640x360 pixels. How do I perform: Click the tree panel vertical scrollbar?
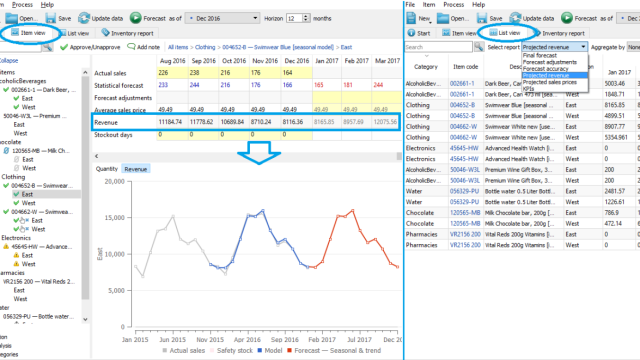click(85, 188)
